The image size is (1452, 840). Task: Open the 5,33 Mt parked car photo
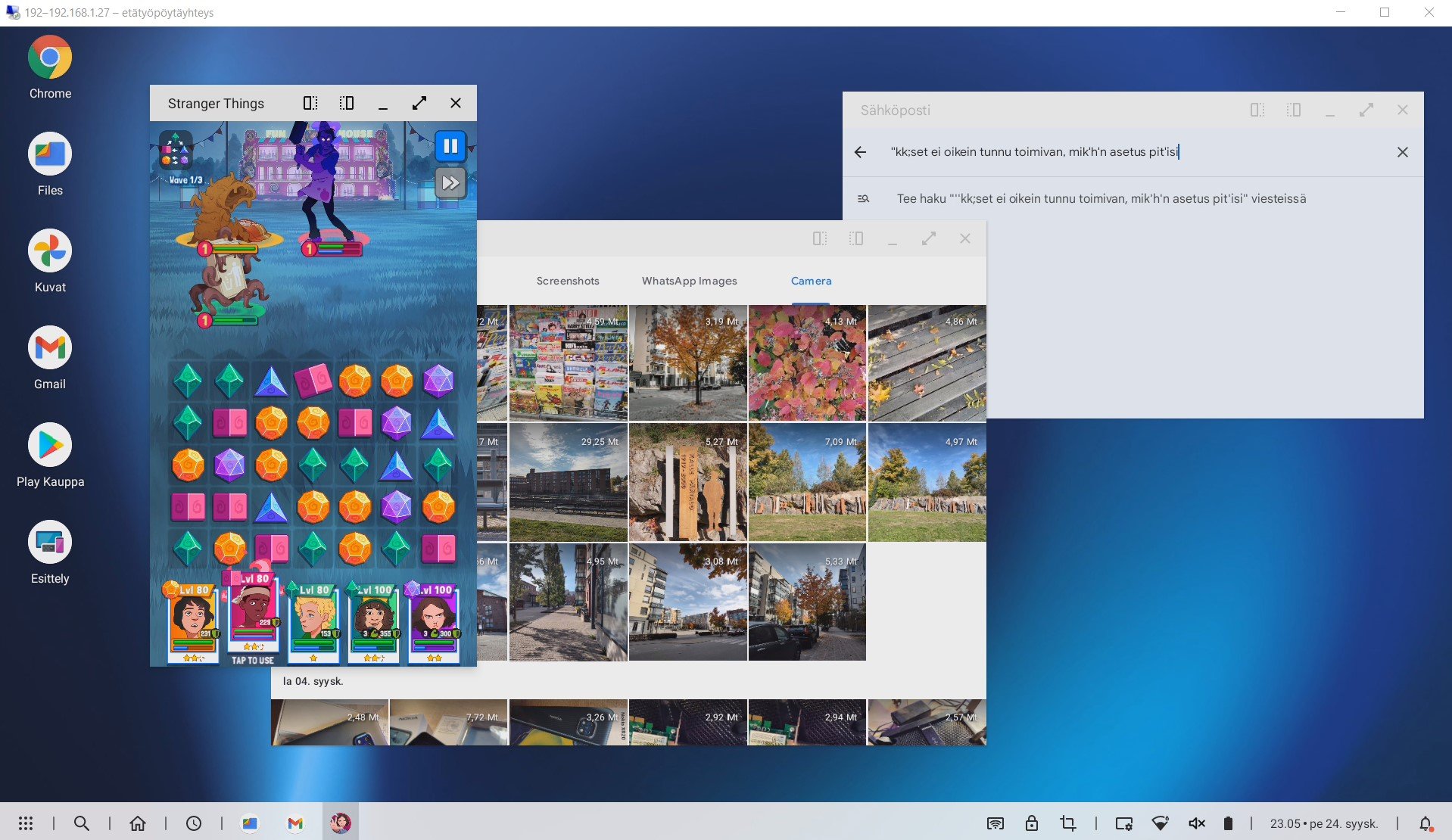(808, 602)
